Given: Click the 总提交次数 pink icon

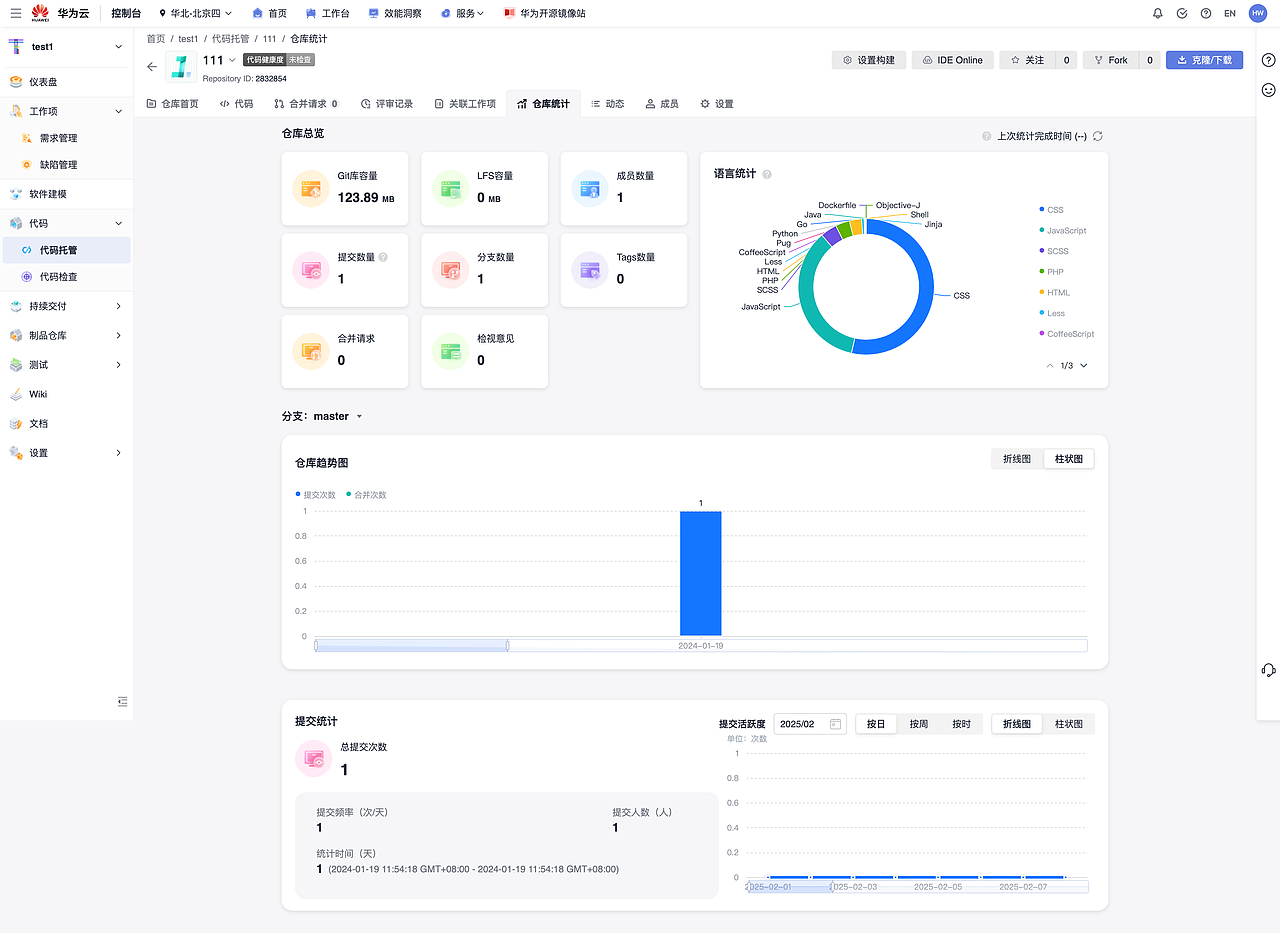Looking at the screenshot, I should pos(314,759).
